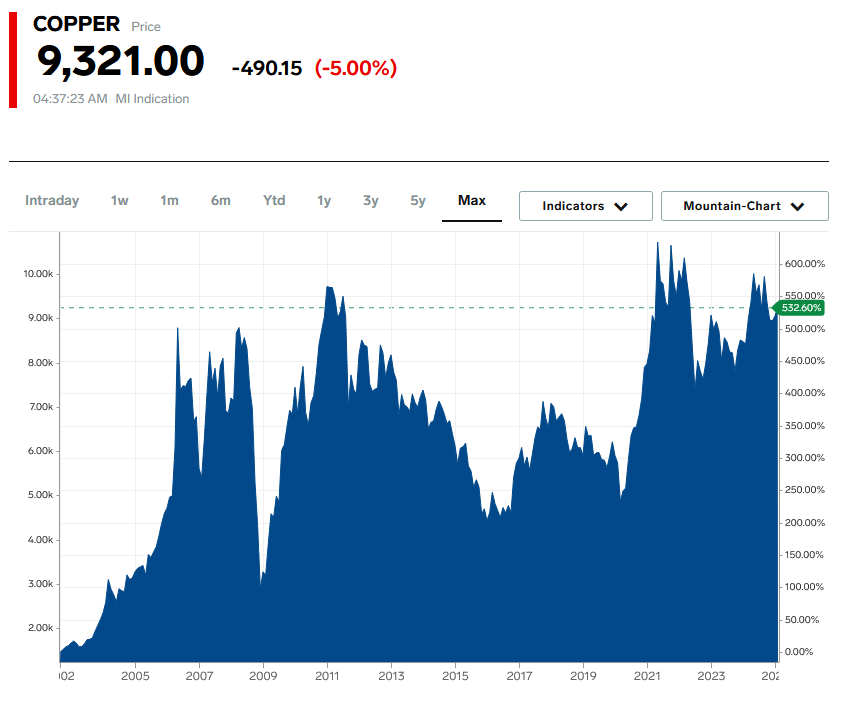The height and width of the screenshot is (717, 849).
Task: Switch chart to Ytd range
Action: click(x=274, y=201)
